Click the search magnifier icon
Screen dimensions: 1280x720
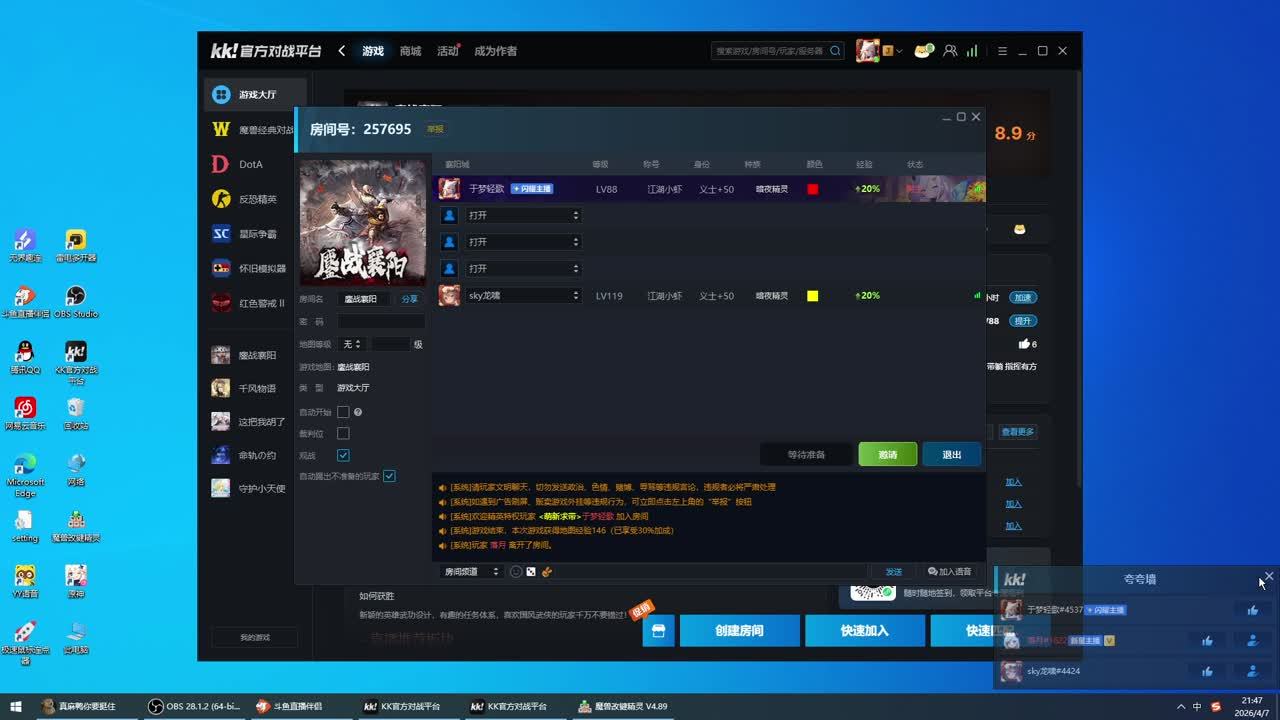pyautogui.click(x=835, y=51)
